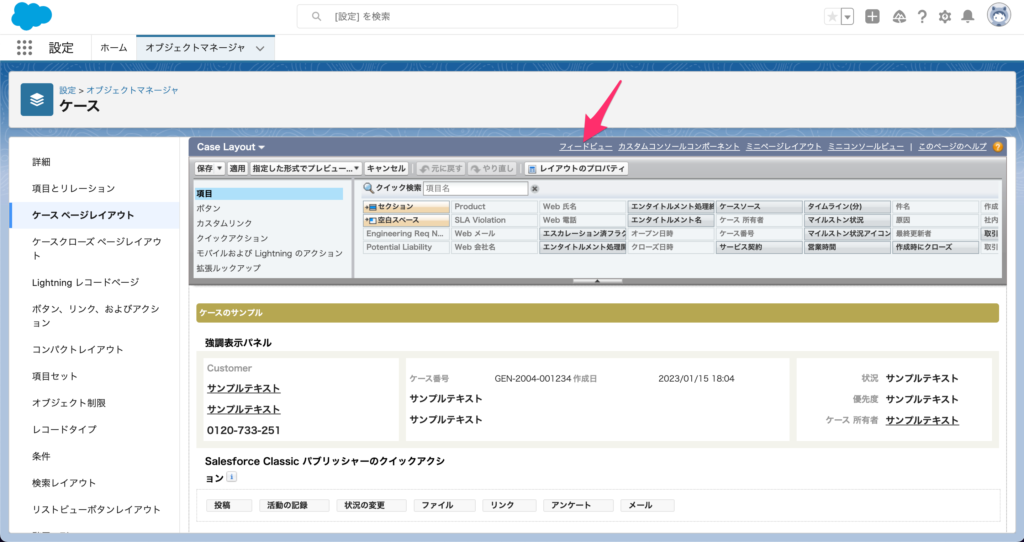Show notifications with the bell icon

[967, 16]
